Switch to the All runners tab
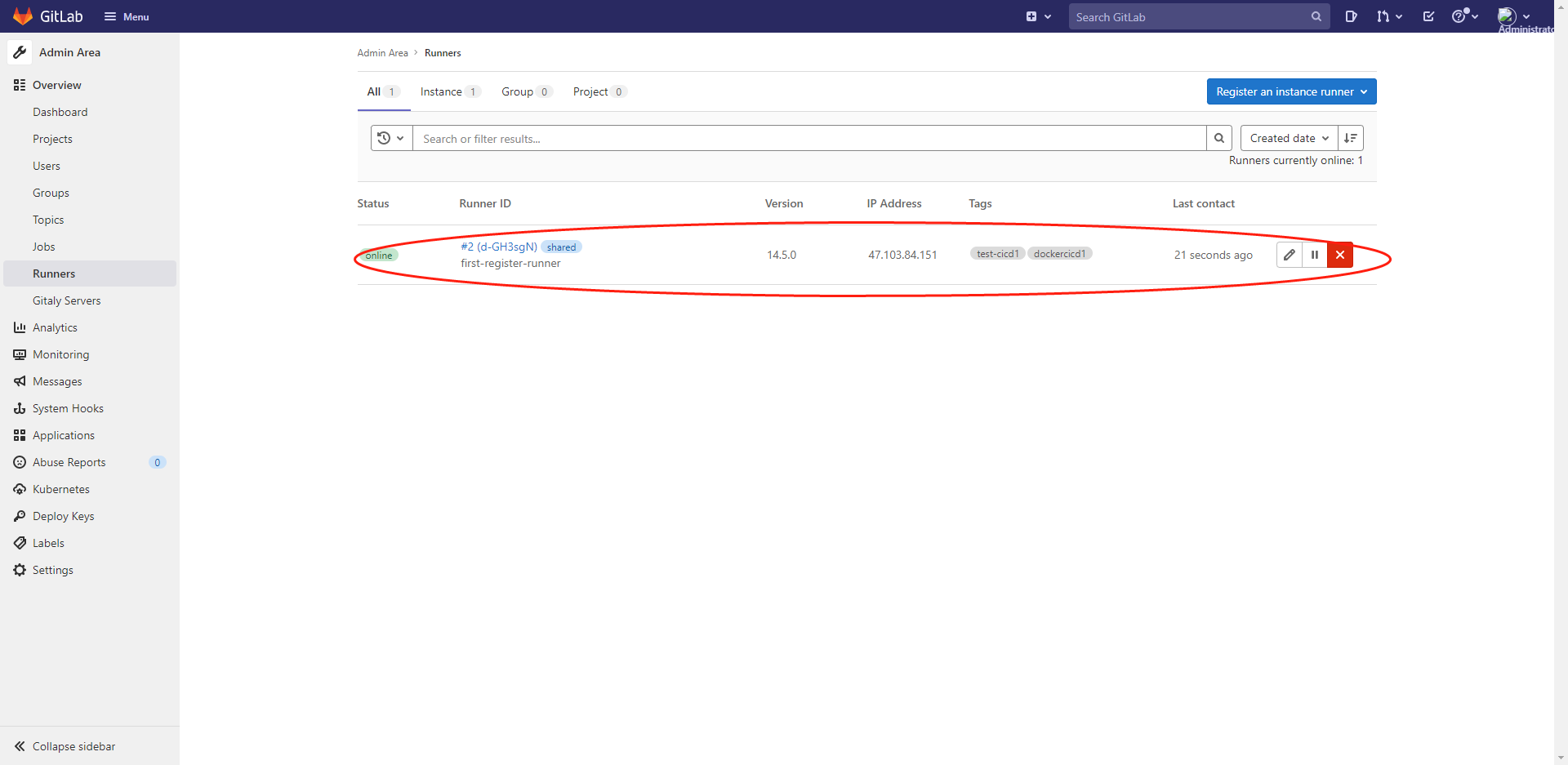Screen dimensions: 1568x765 (383, 91)
